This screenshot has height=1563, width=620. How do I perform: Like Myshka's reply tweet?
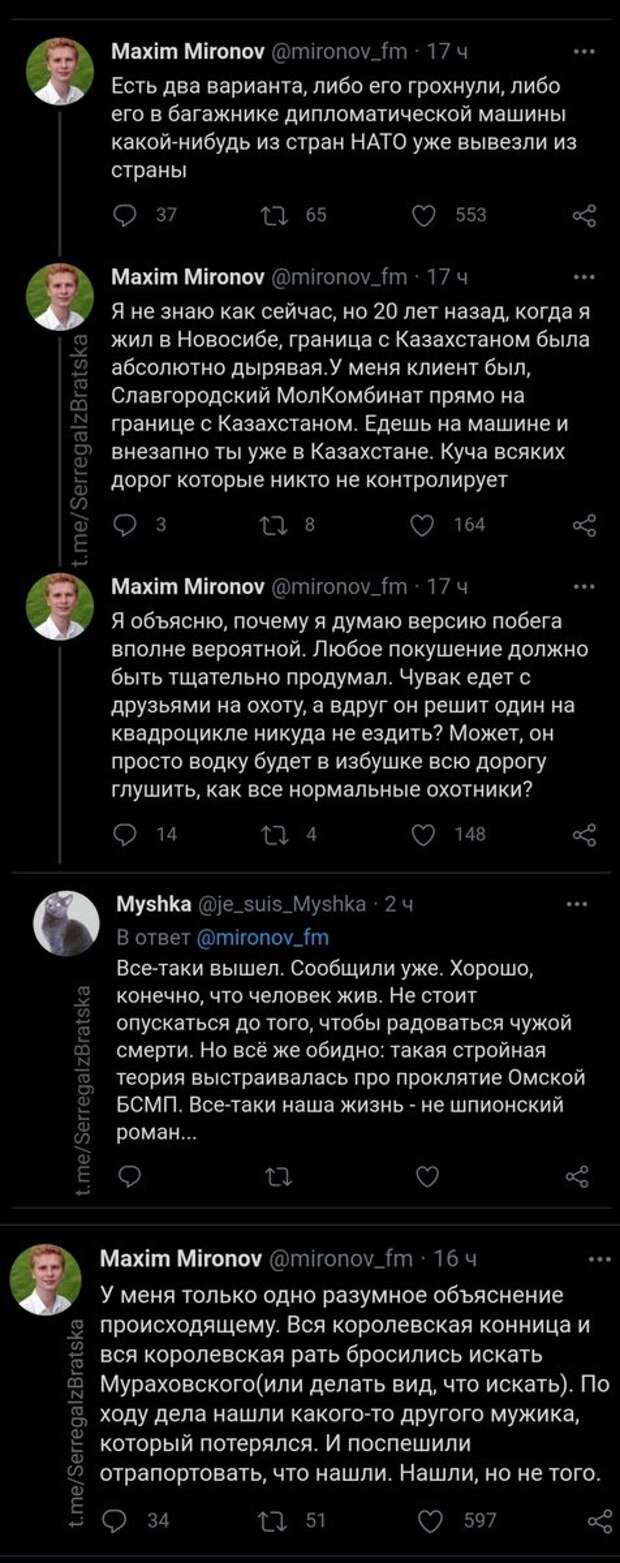(427, 1177)
